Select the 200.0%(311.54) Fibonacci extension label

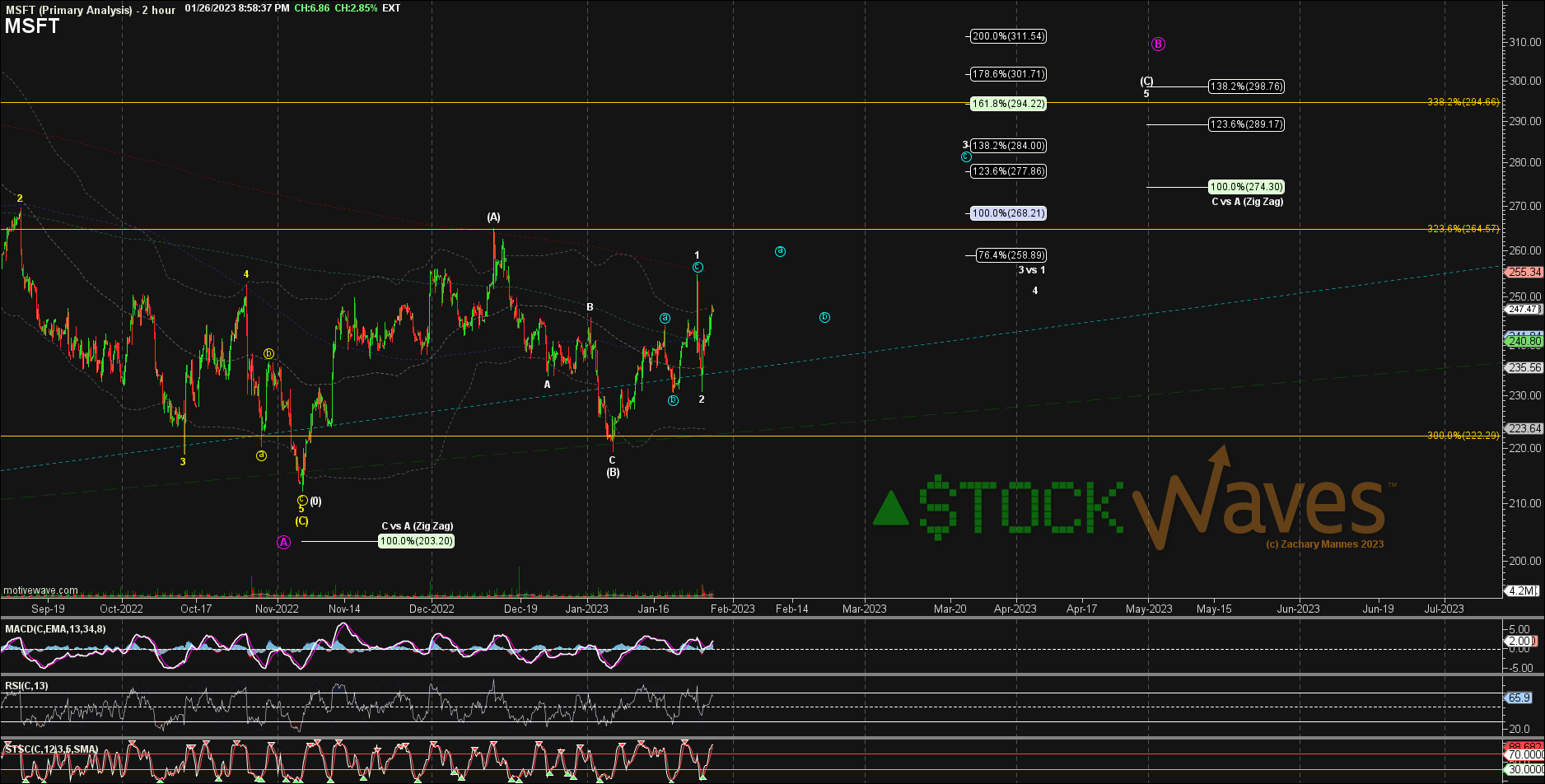click(1008, 36)
